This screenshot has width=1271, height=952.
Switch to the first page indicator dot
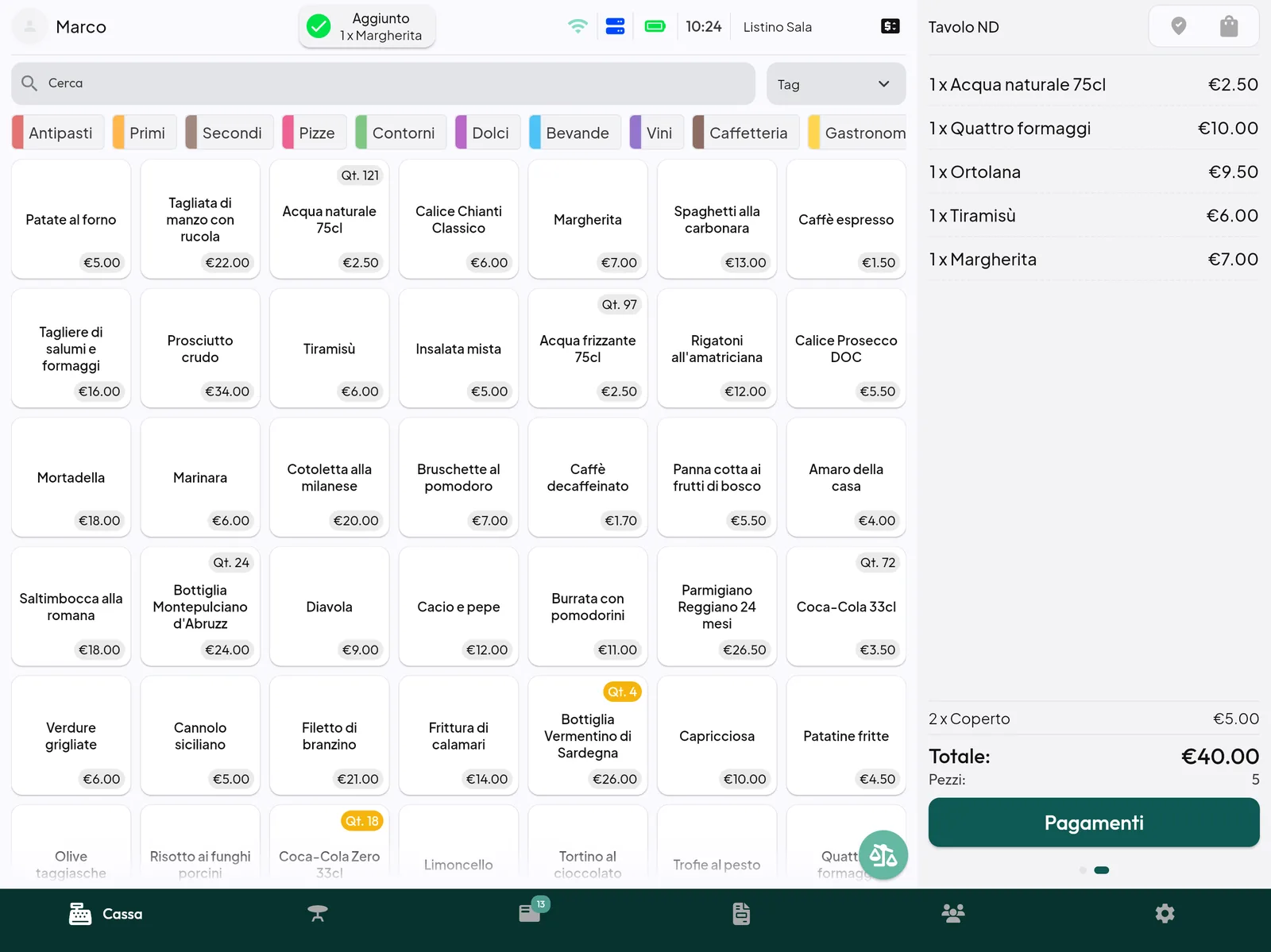click(1083, 870)
